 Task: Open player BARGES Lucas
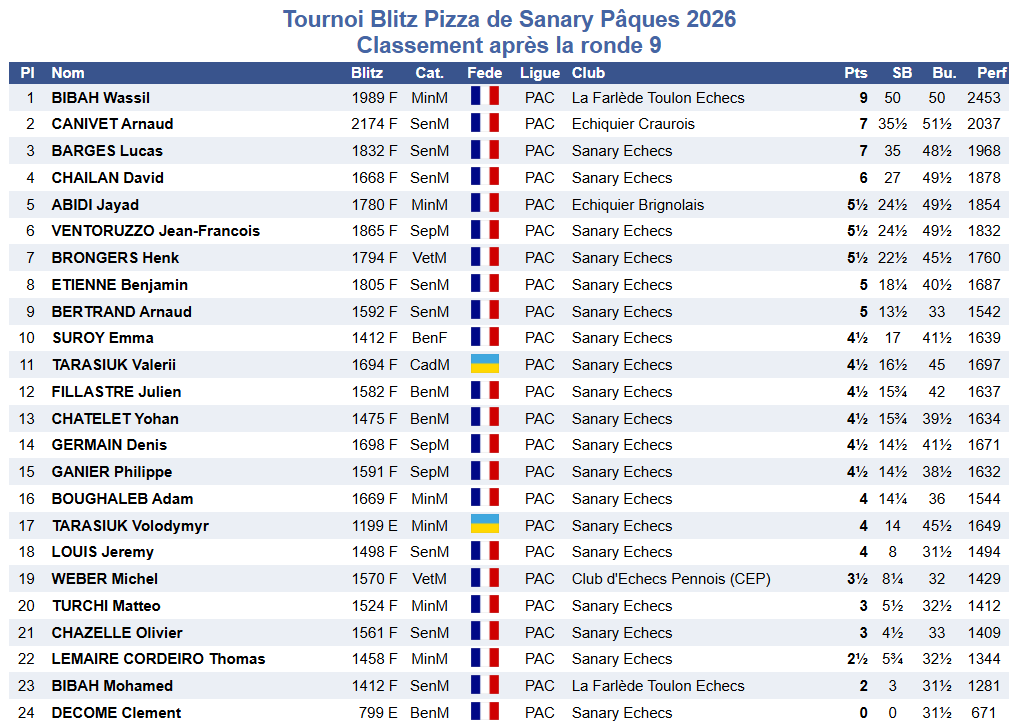click(x=107, y=151)
